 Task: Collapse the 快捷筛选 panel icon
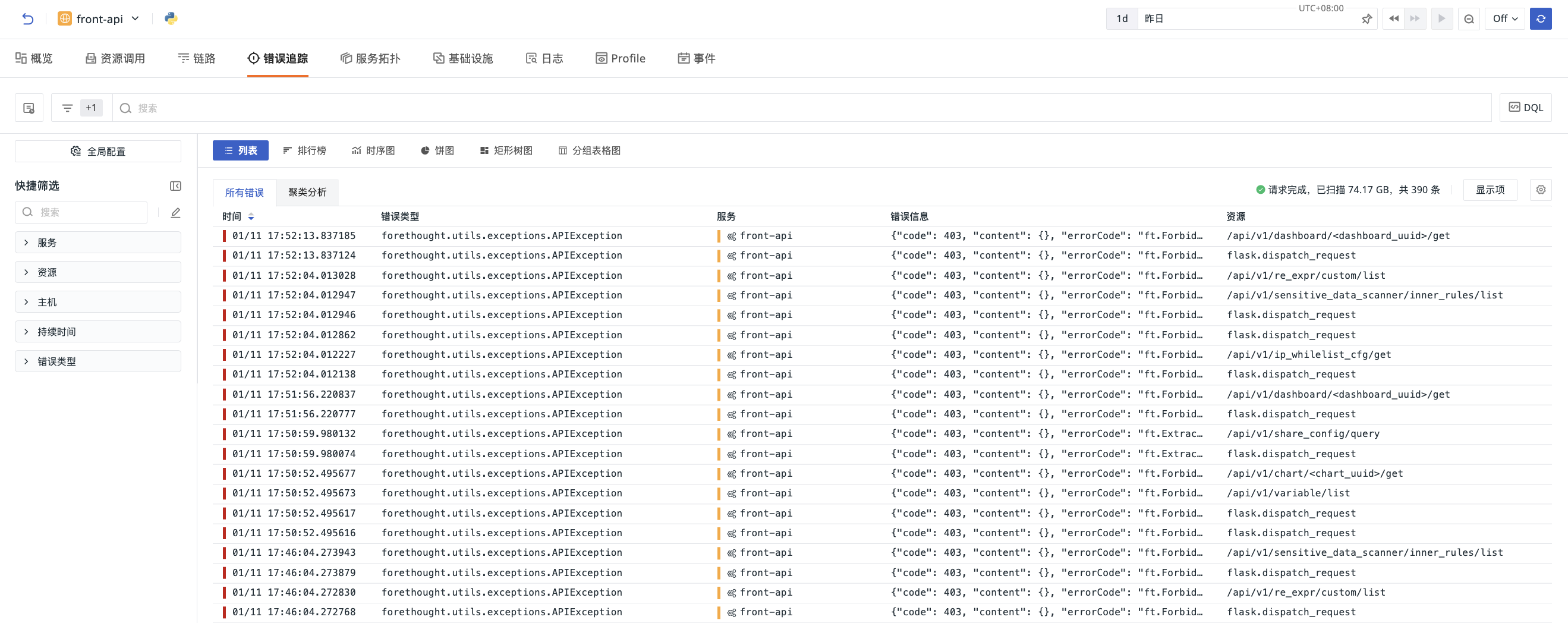(175, 185)
